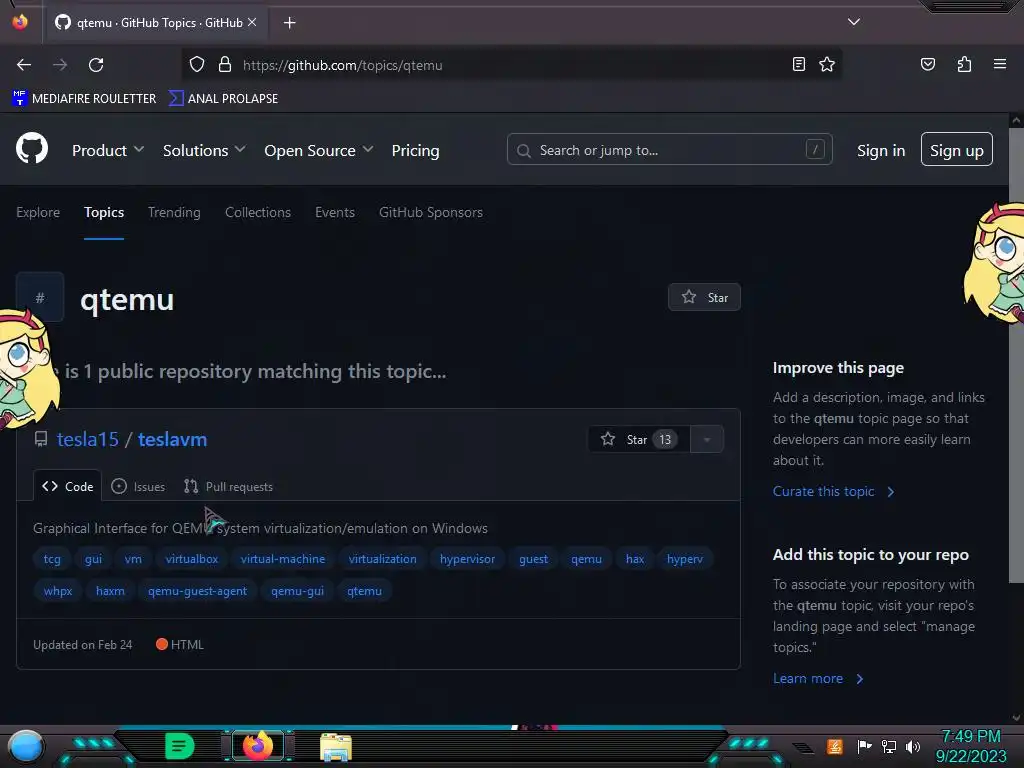Open the MEDIAFIRE ROULETTER bookmark
This screenshot has height=768, width=1024.
84,99
